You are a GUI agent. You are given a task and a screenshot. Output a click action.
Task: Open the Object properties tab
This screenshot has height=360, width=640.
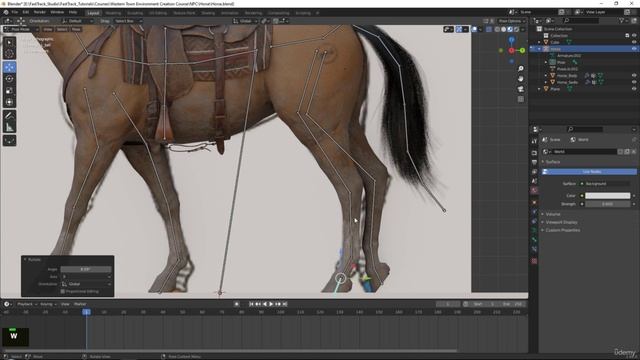point(534,202)
